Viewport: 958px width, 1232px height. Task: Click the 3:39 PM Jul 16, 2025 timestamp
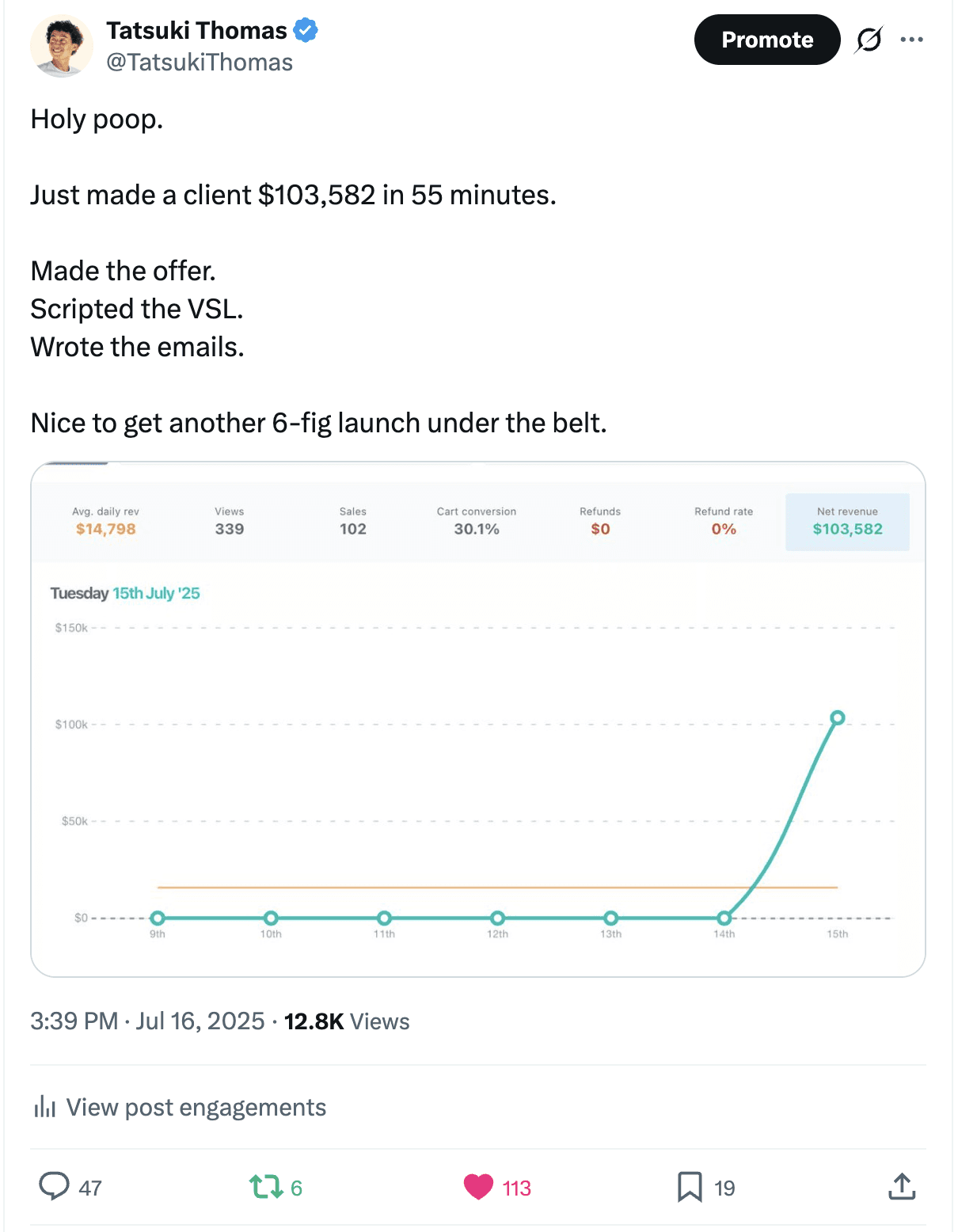tap(147, 1021)
